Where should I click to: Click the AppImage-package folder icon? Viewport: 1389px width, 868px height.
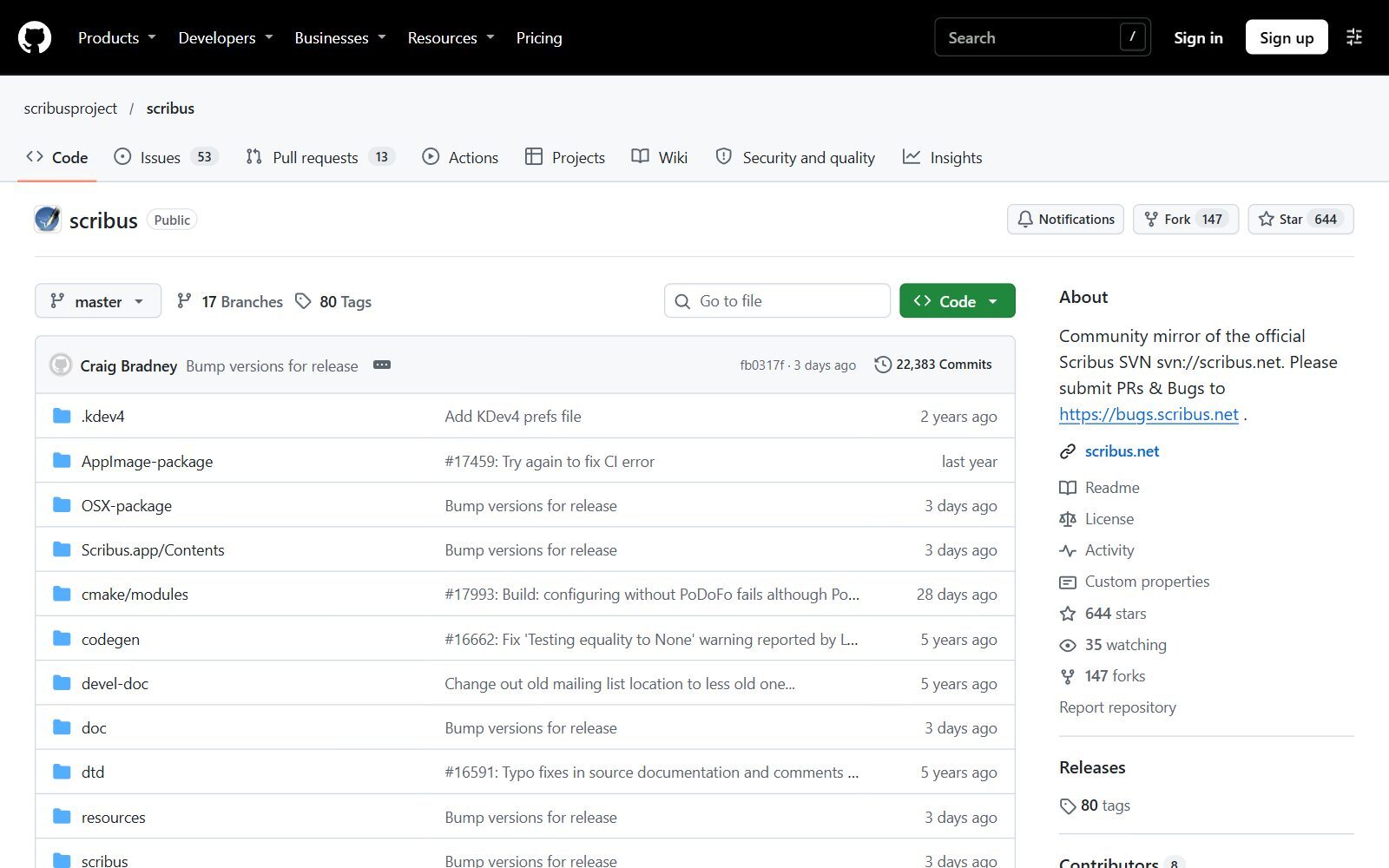62,461
